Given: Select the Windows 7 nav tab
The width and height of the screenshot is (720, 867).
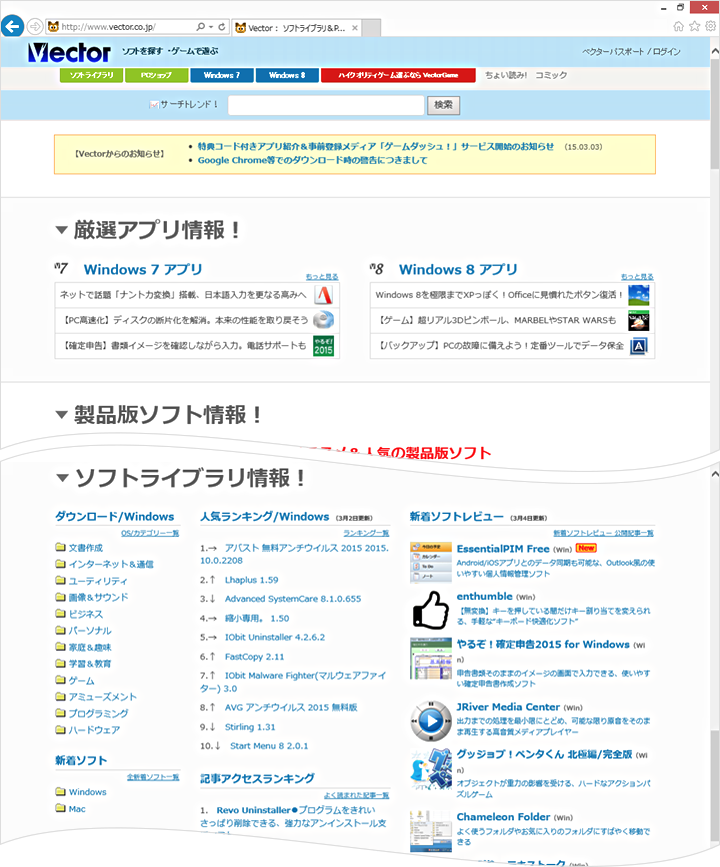Looking at the screenshot, I should click(x=222, y=75).
